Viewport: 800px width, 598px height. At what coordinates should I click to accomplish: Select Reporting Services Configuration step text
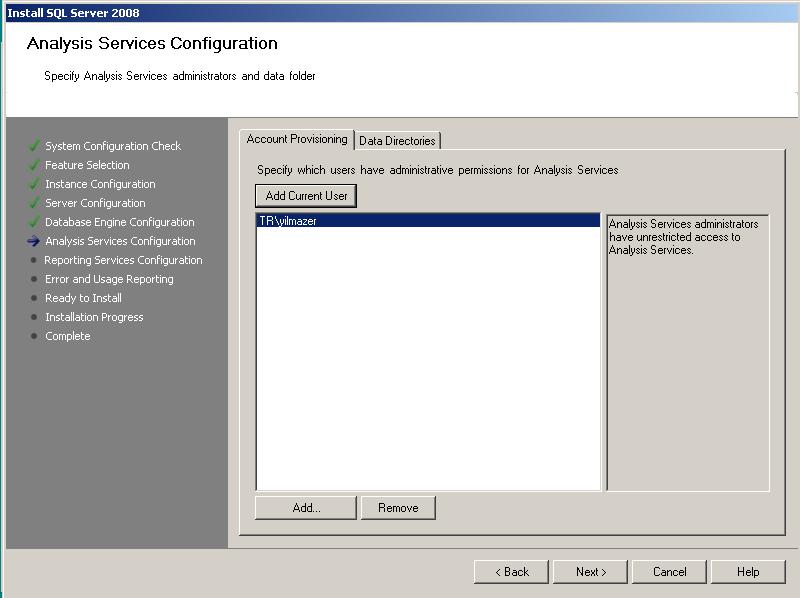(123, 260)
